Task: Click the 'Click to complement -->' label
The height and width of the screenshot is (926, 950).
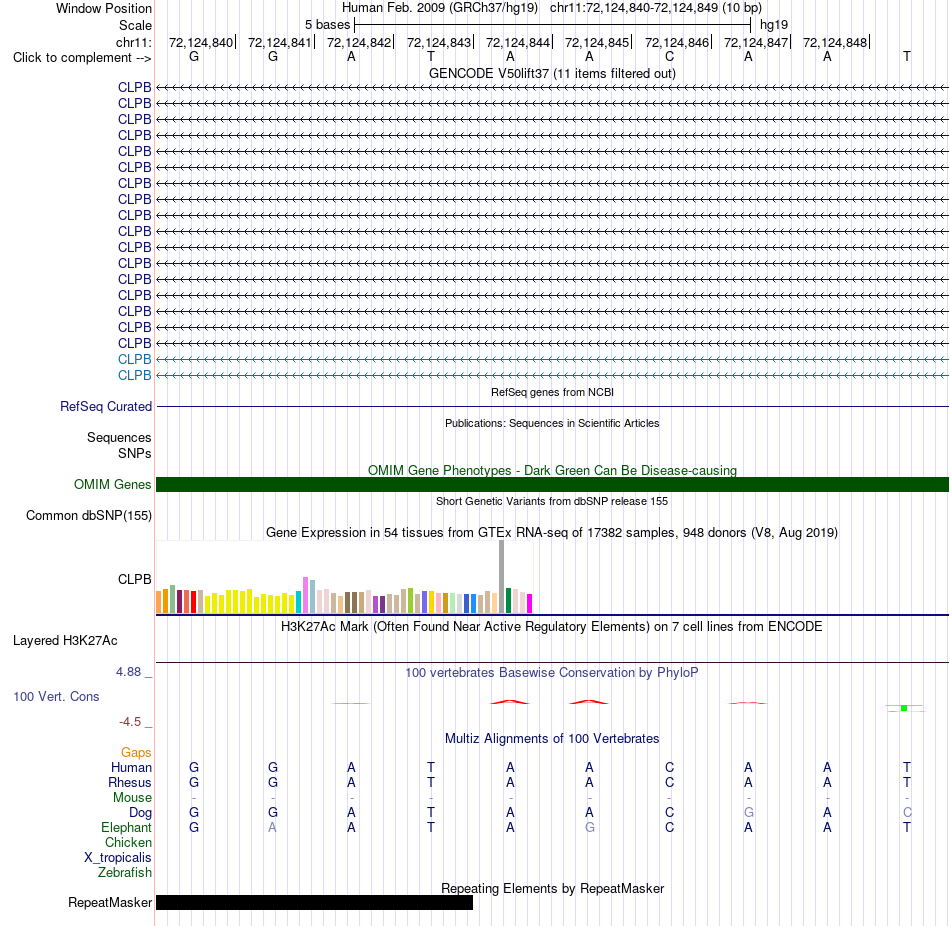Action: click(82, 58)
